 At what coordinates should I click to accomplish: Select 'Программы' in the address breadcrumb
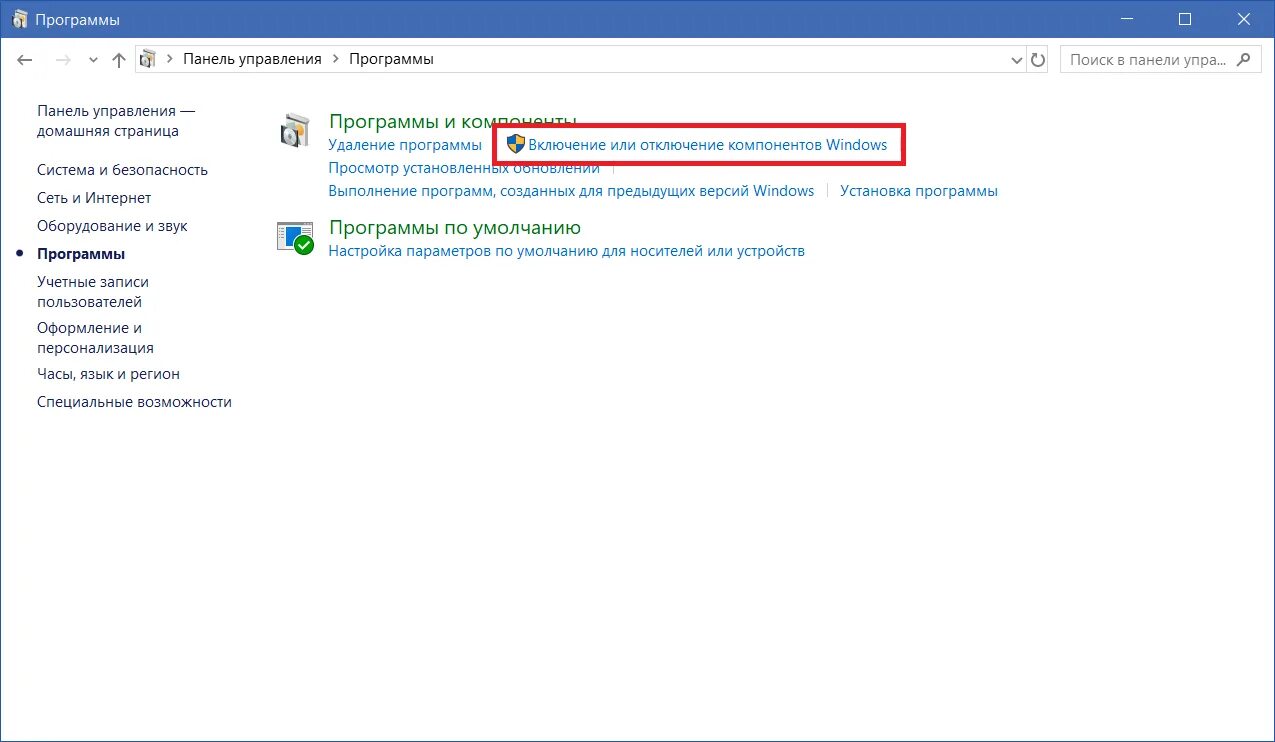point(391,59)
